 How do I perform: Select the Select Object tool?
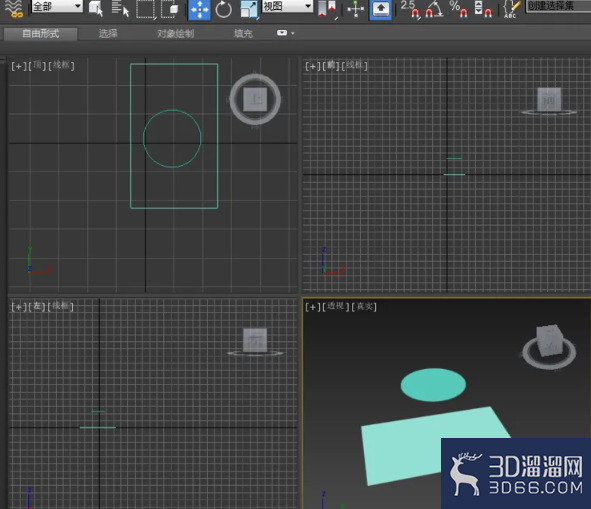tap(96, 9)
